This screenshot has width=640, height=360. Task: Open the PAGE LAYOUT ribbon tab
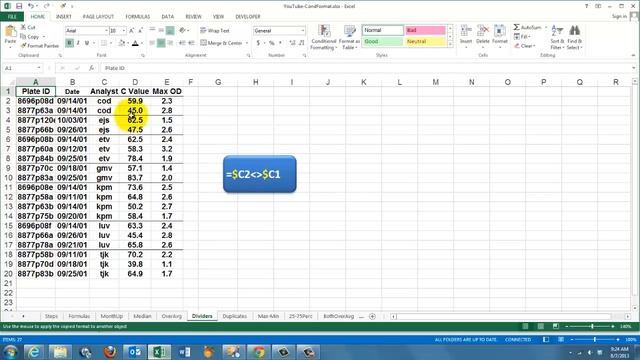click(x=98, y=17)
